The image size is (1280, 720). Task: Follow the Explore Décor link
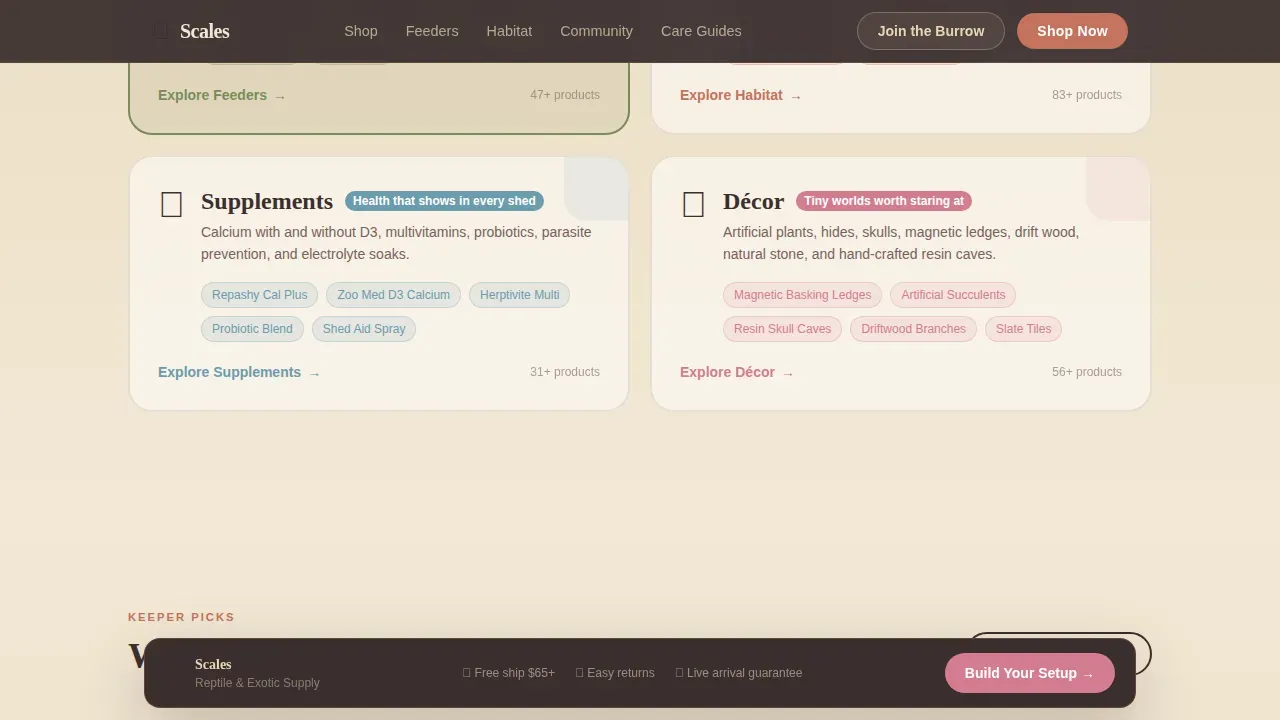point(737,372)
